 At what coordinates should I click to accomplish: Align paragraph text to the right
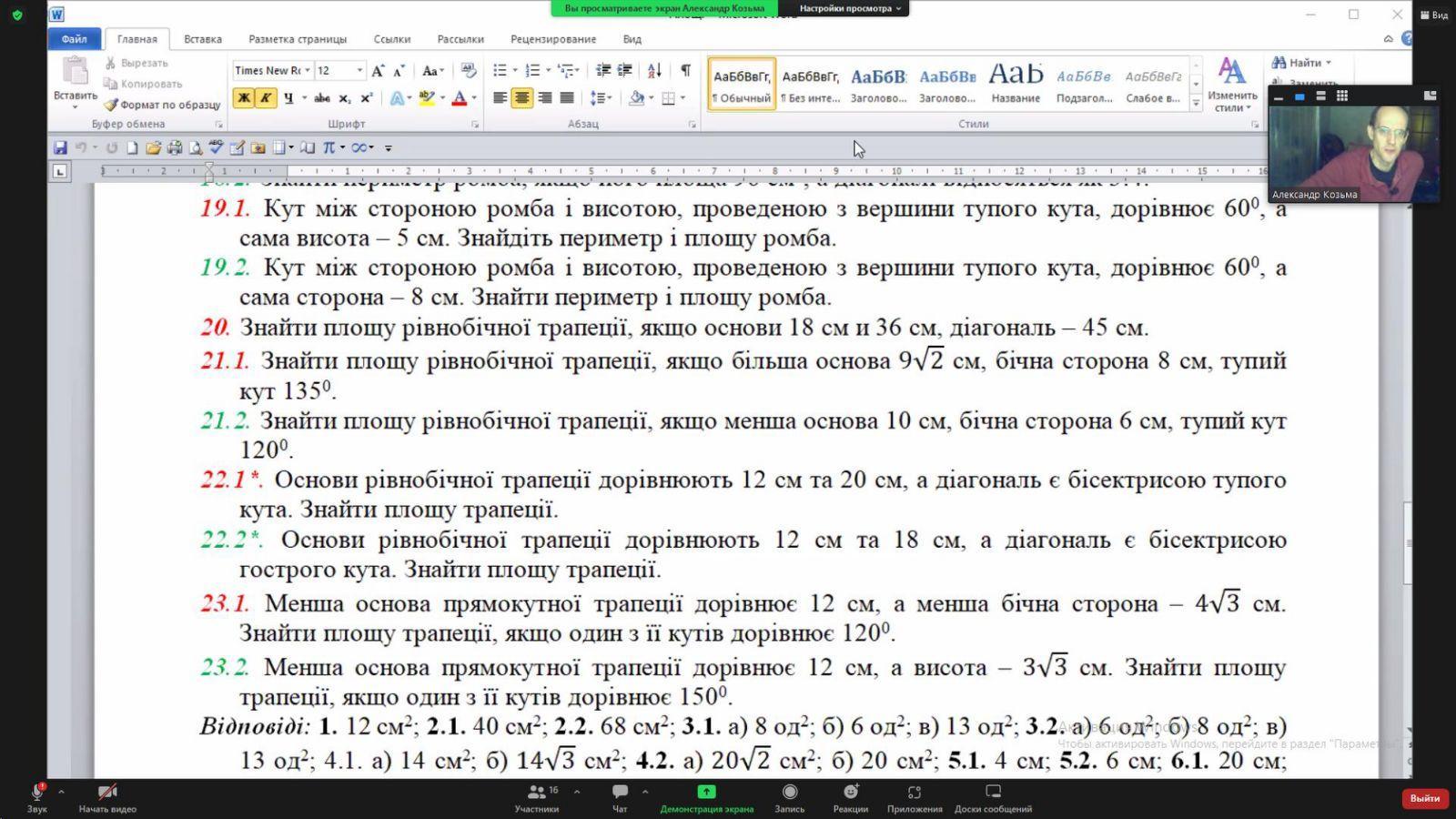tap(544, 98)
